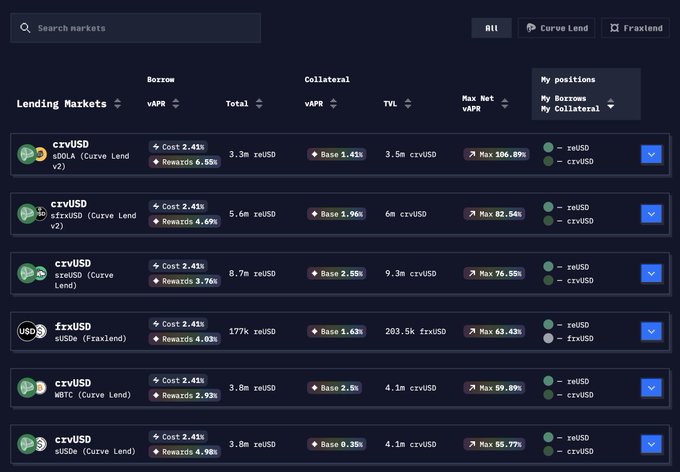Click the Base 1.96% badge
The image size is (680, 472).
coord(337,214)
